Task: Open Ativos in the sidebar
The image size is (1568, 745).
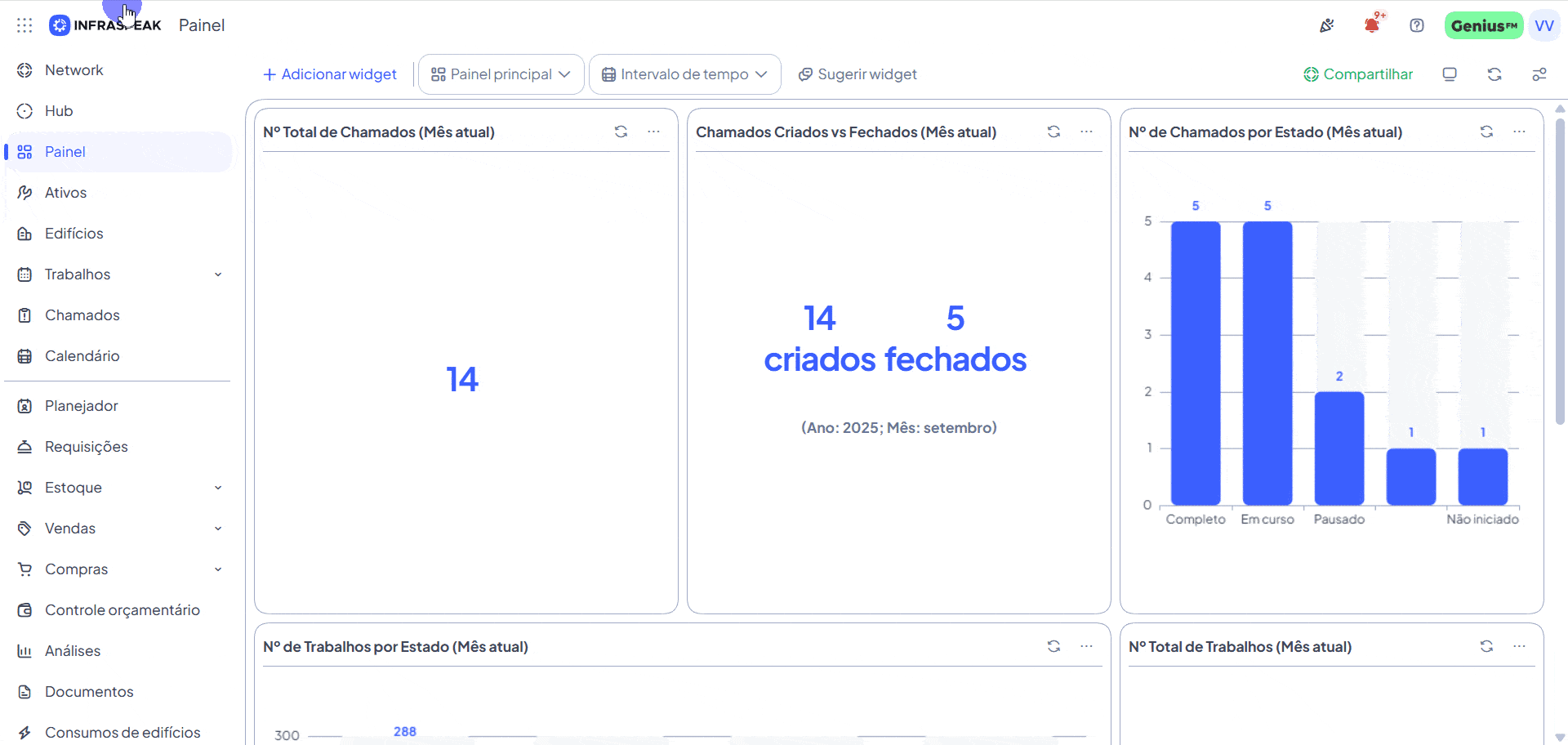Action: click(x=119, y=193)
